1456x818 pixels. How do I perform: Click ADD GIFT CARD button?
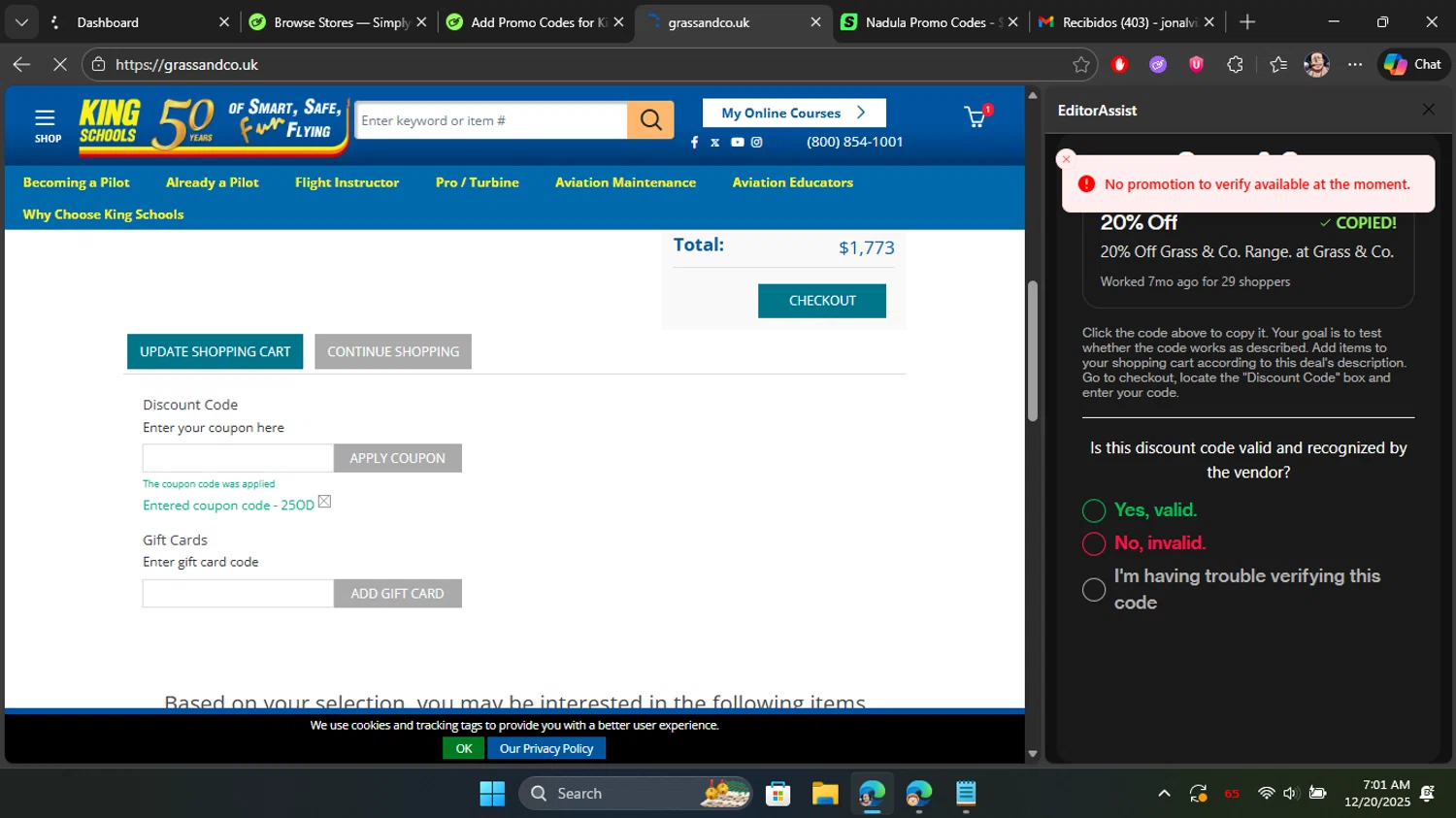tap(397, 594)
